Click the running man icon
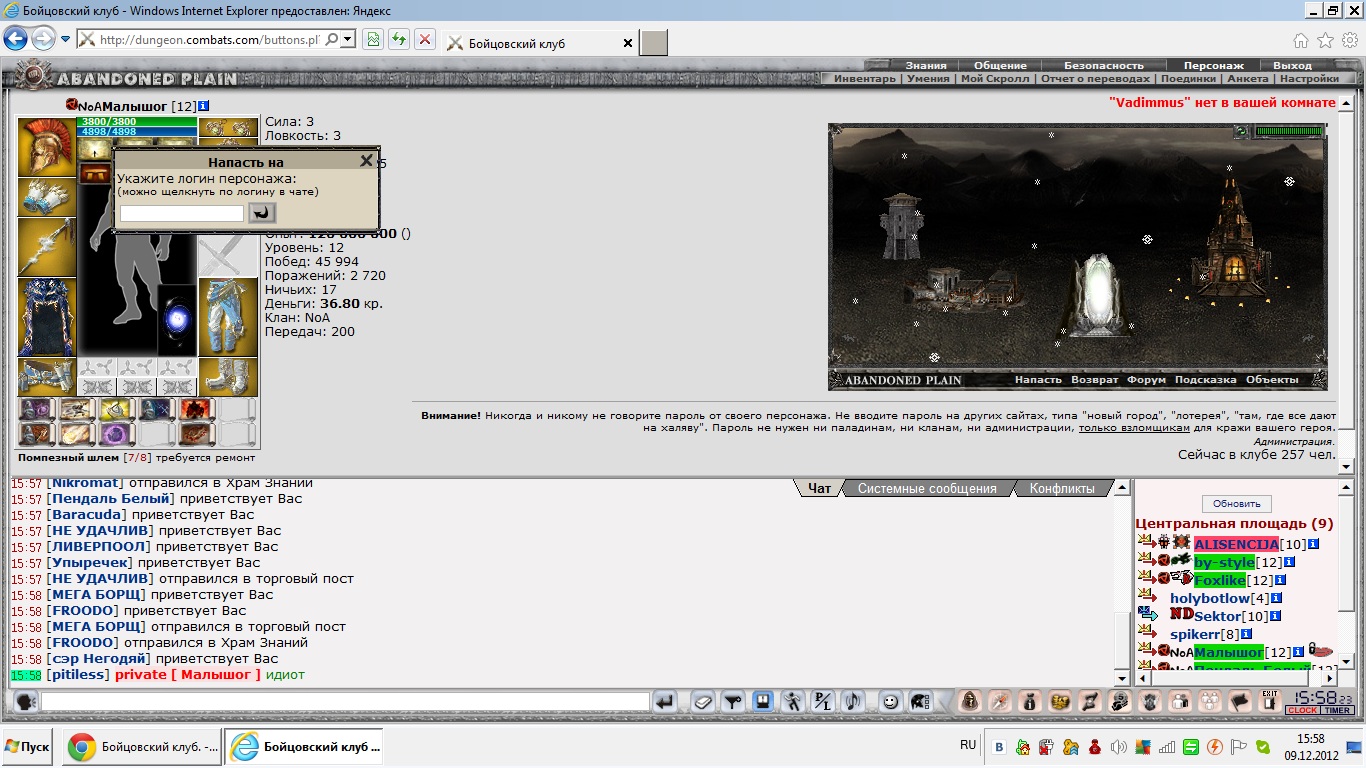 coord(792,702)
